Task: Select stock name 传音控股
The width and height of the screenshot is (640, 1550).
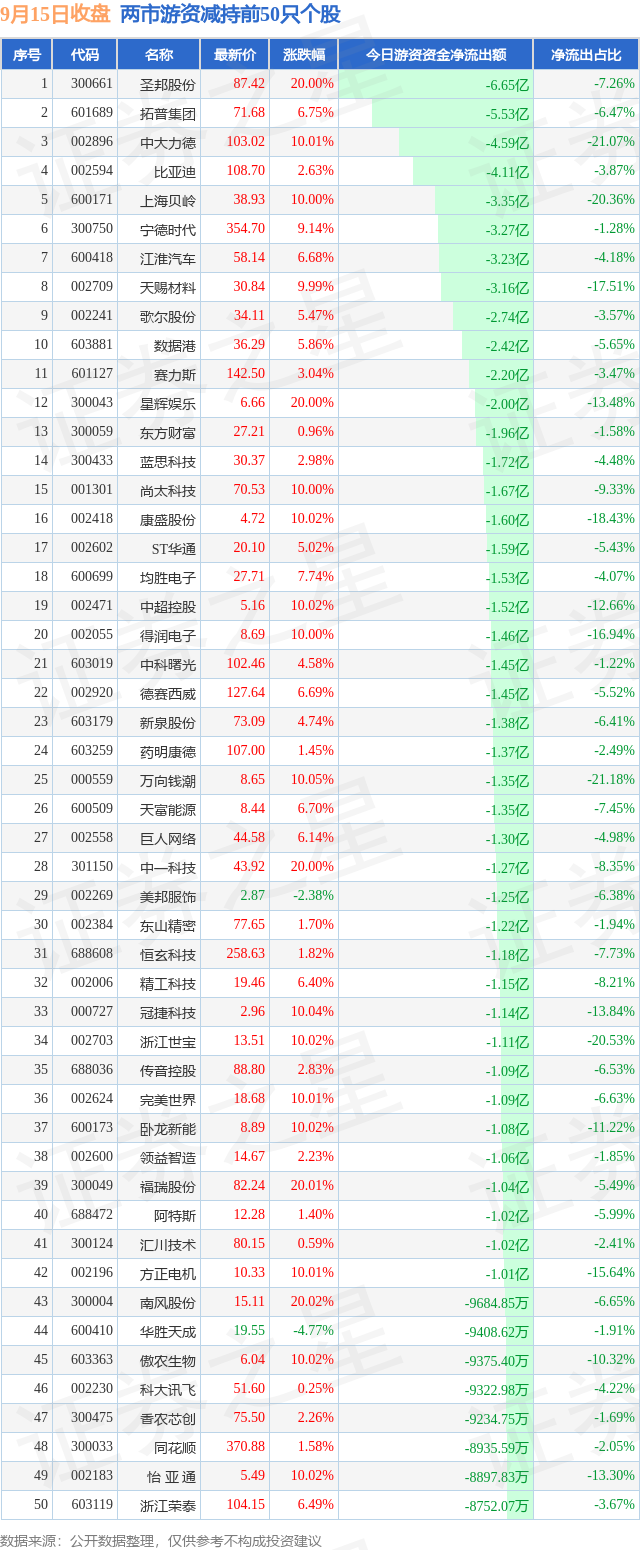Action: pyautogui.click(x=168, y=1070)
